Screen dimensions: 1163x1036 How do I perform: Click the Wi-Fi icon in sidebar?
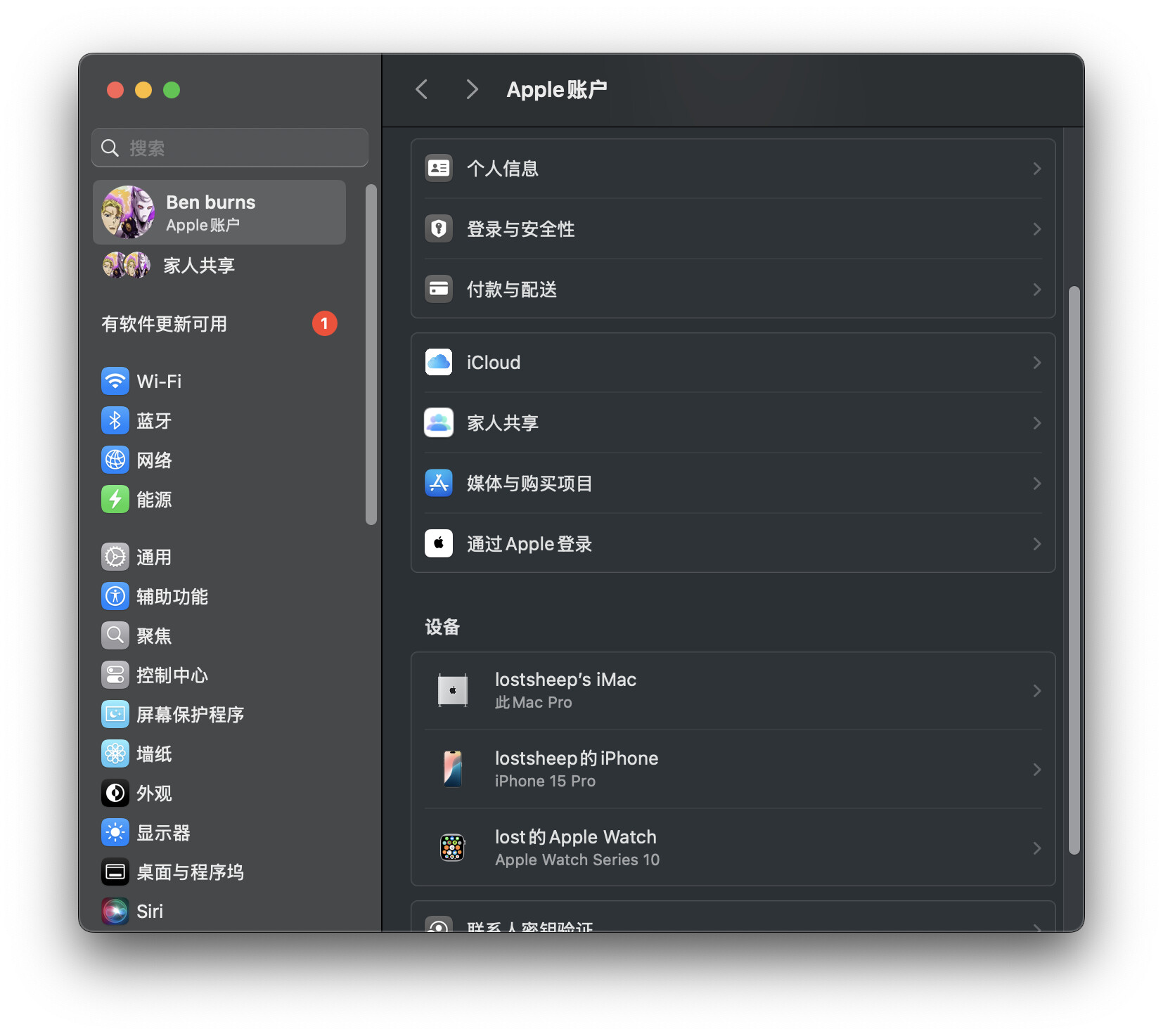point(115,382)
